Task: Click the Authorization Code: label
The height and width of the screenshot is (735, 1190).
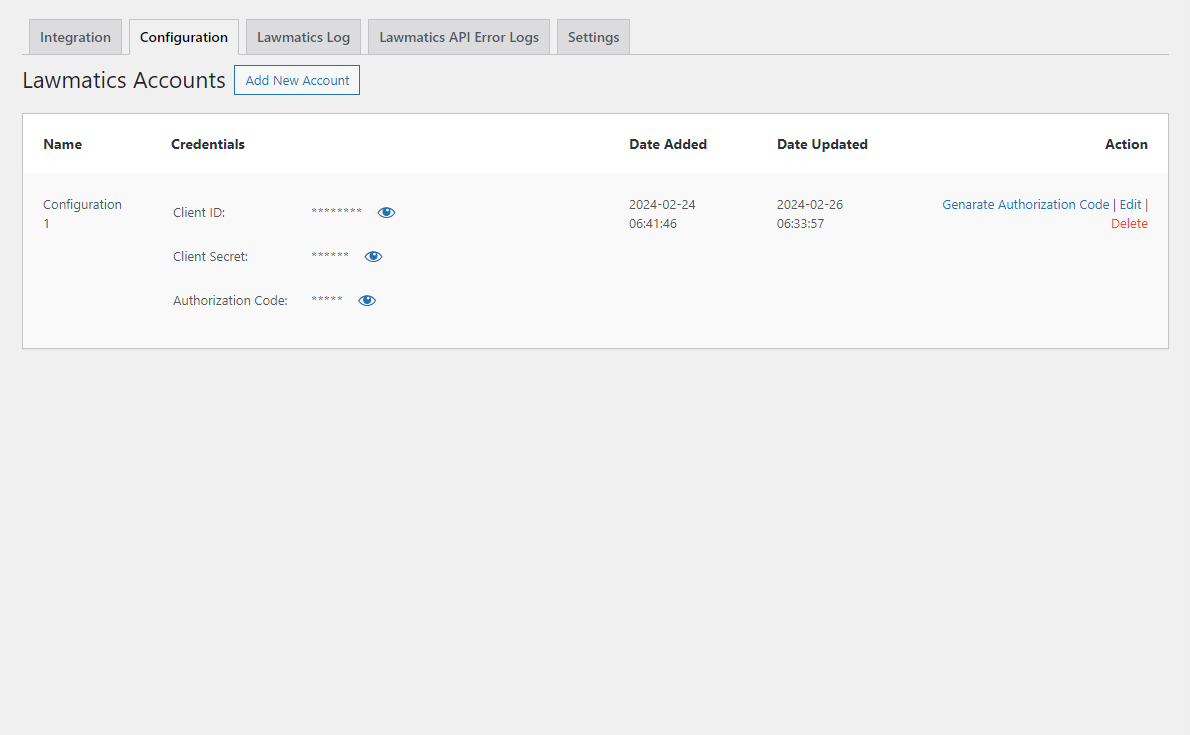Action: click(230, 301)
